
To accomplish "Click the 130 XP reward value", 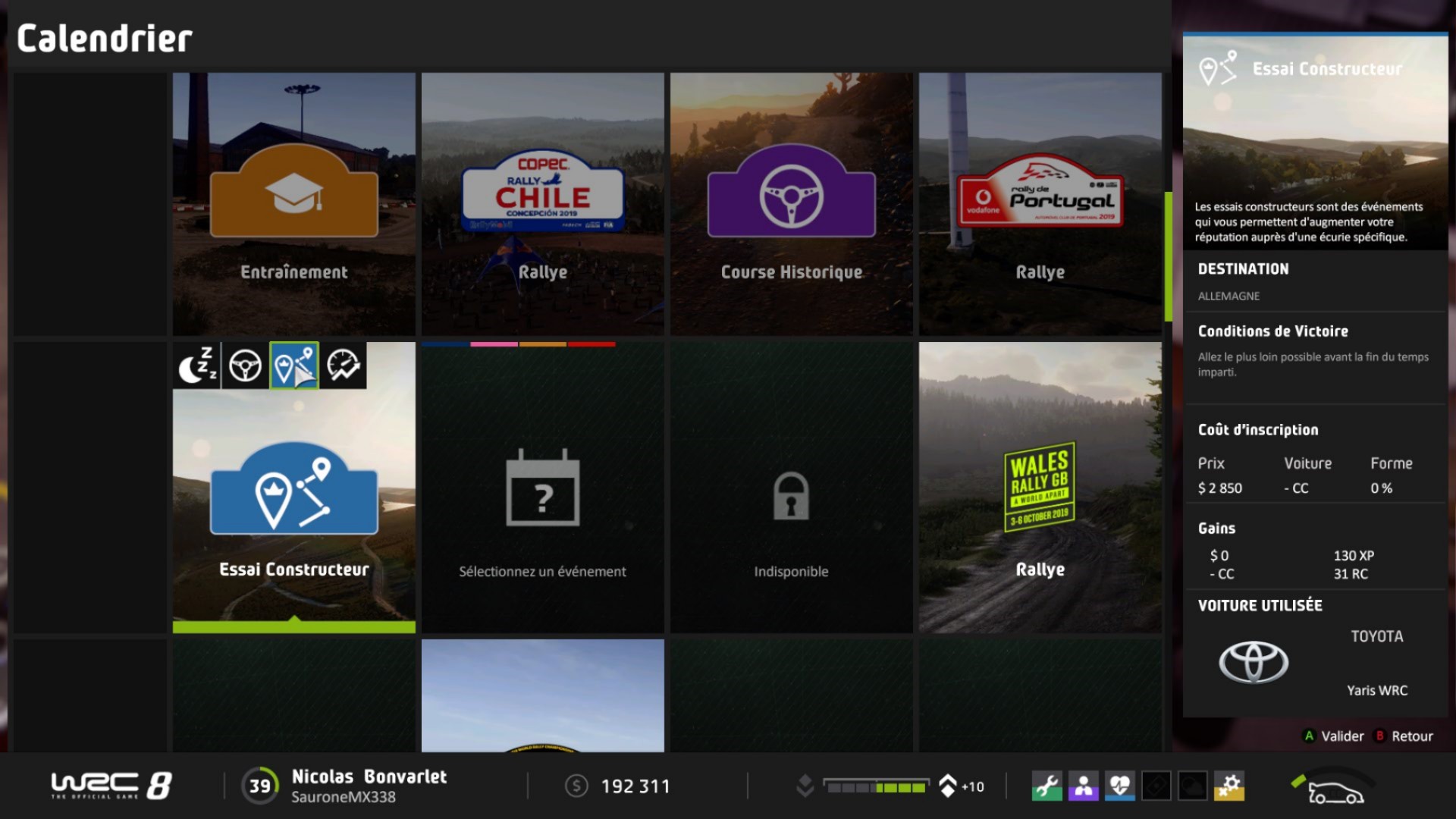I will [x=1354, y=555].
